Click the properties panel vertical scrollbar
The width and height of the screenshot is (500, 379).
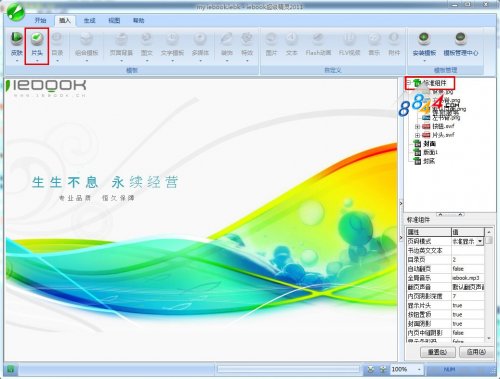click(x=489, y=285)
